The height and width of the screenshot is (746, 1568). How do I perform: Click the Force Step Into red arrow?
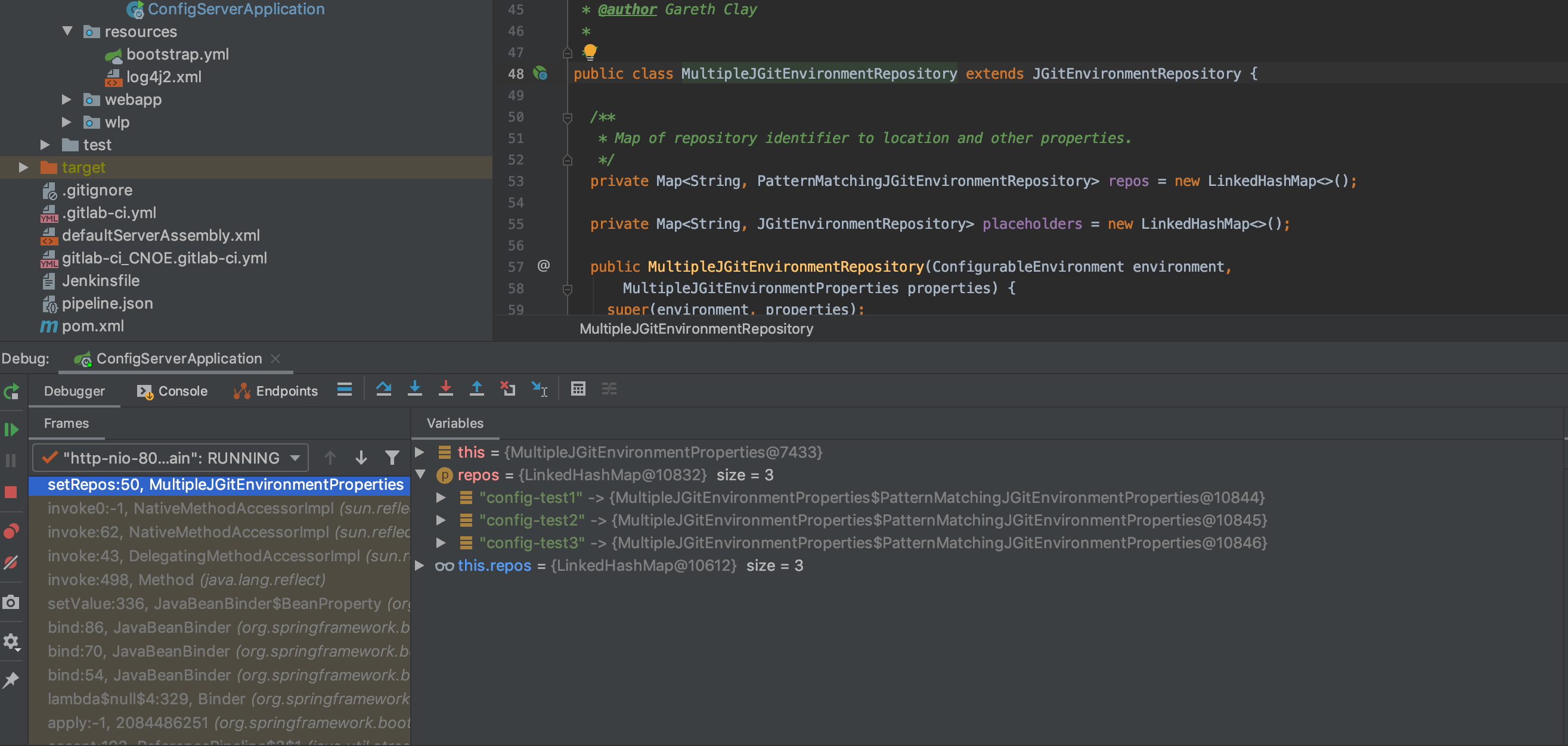[445, 388]
